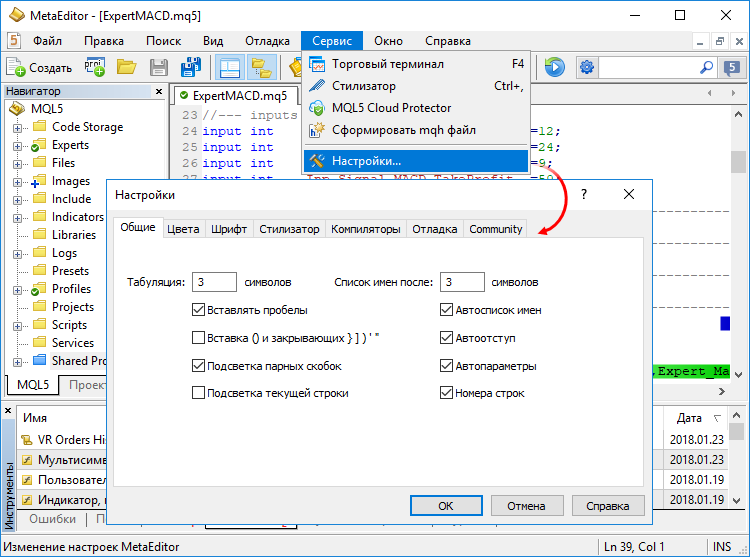Click the VR Orders History row icon

(x=27, y=439)
